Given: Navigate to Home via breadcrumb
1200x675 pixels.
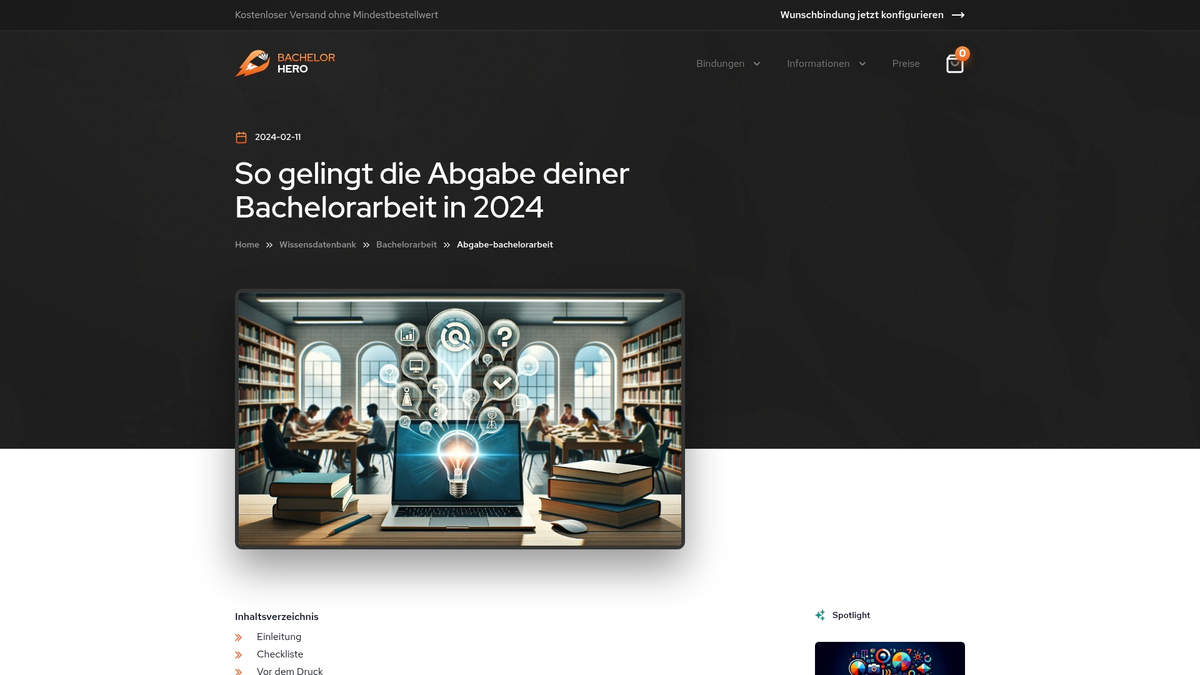Looking at the screenshot, I should pyautogui.click(x=246, y=244).
